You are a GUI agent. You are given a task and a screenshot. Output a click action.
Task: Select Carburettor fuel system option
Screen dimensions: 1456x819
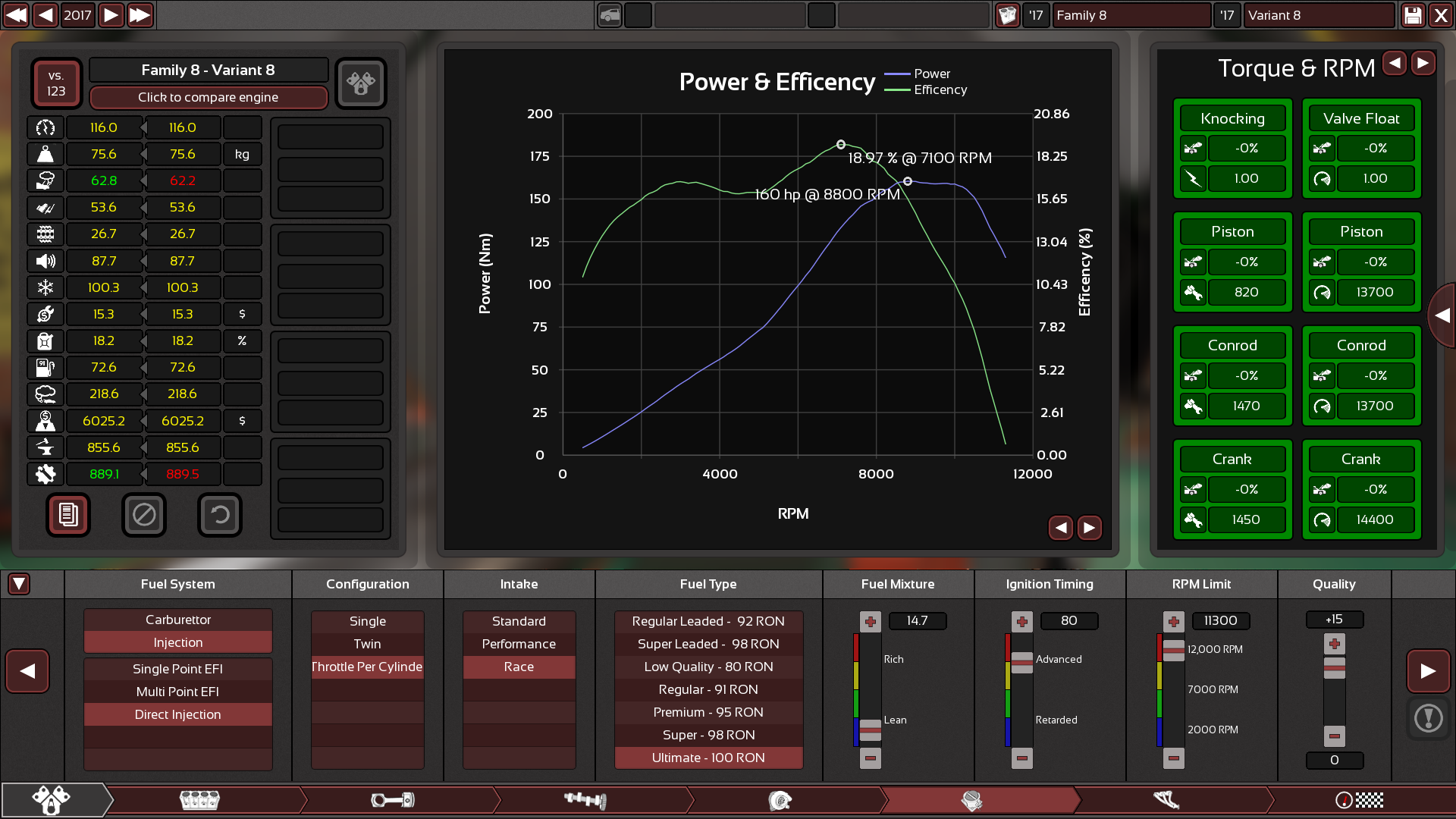point(178,620)
